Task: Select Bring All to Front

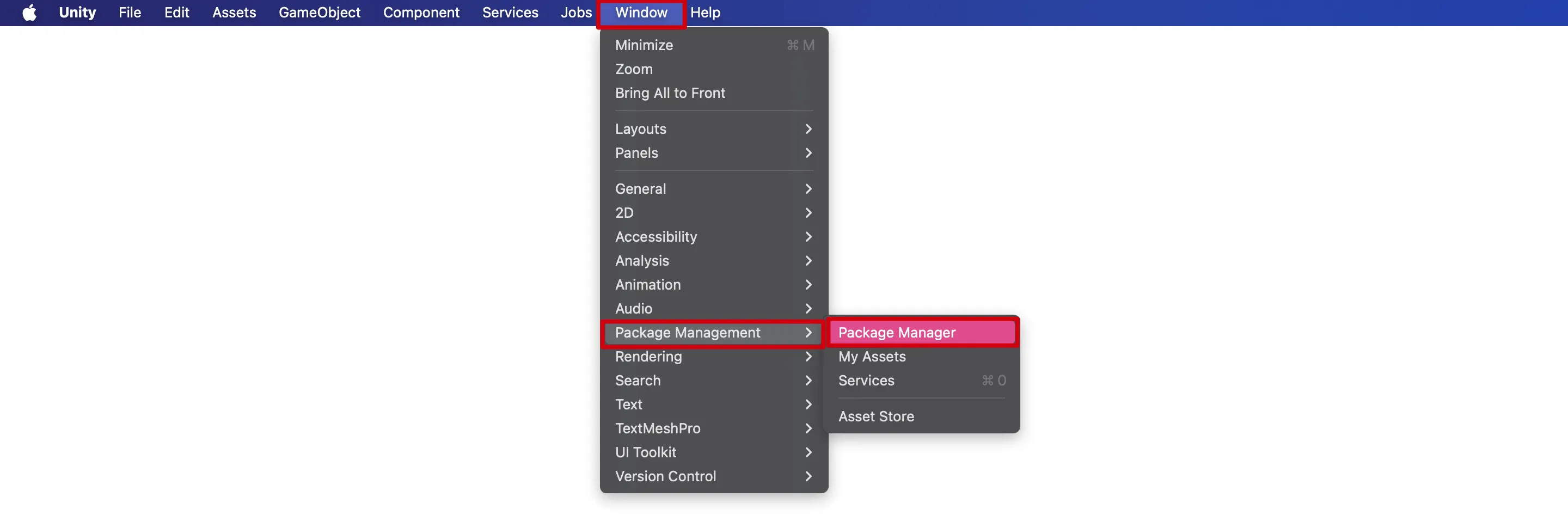Action: [x=714, y=93]
